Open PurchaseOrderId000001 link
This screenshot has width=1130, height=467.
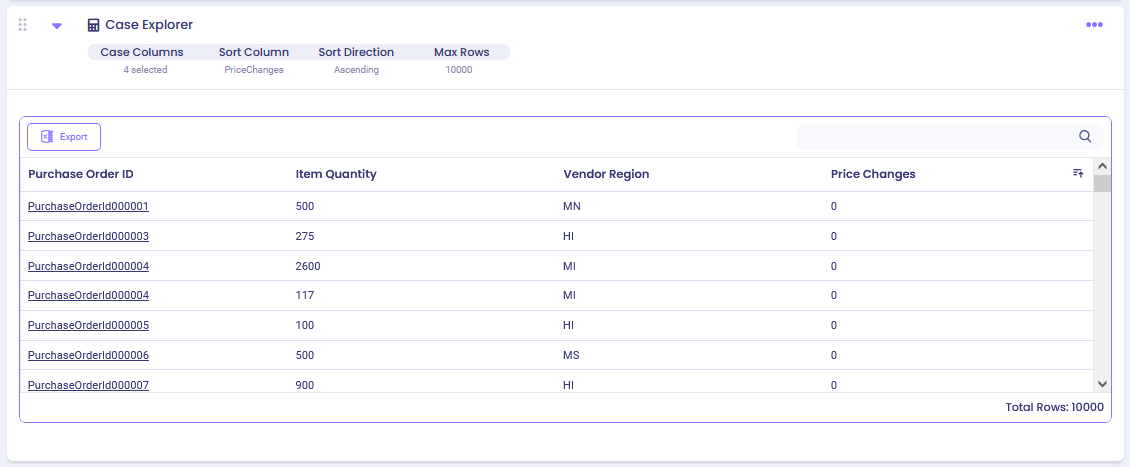point(88,207)
